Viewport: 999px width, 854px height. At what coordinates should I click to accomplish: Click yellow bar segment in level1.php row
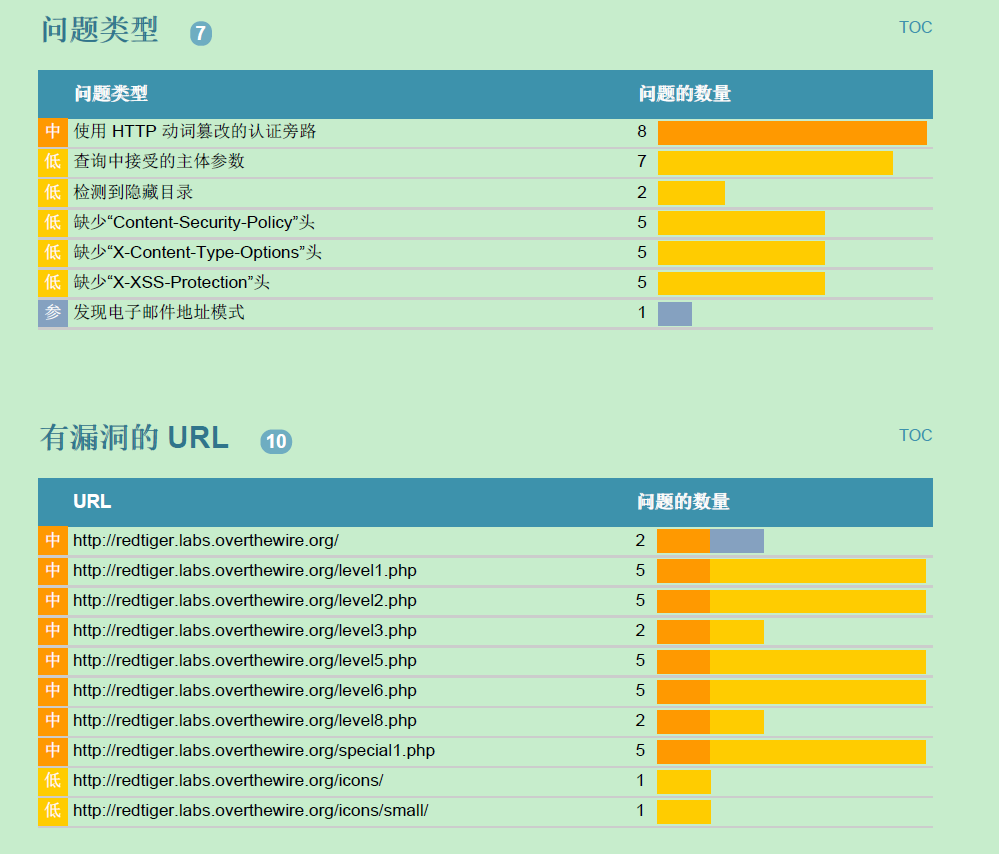click(817, 571)
